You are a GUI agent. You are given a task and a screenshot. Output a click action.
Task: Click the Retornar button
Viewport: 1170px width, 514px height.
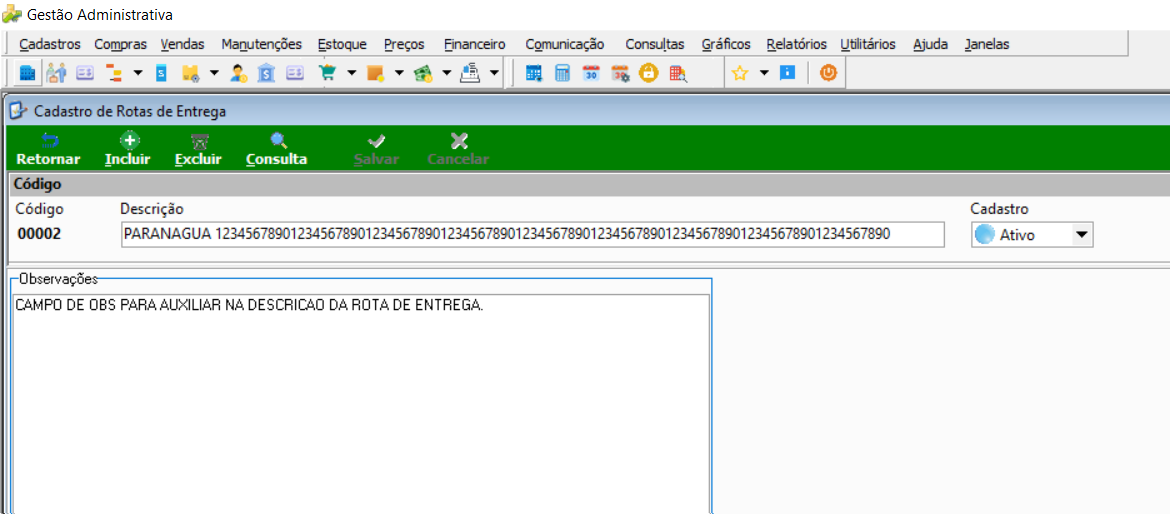coord(49,150)
